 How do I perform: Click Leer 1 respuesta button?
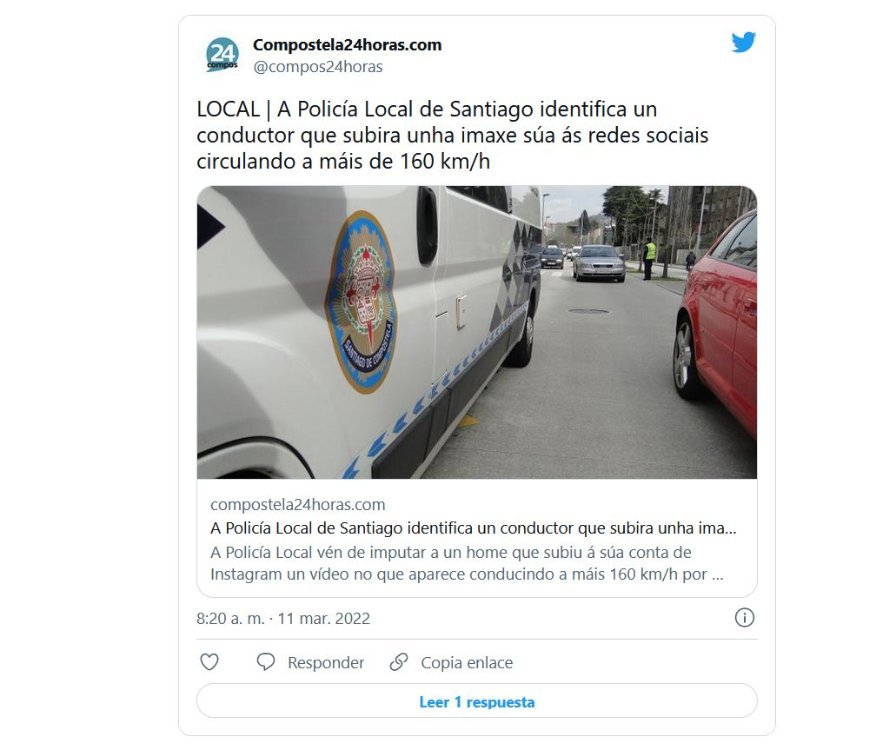477,701
